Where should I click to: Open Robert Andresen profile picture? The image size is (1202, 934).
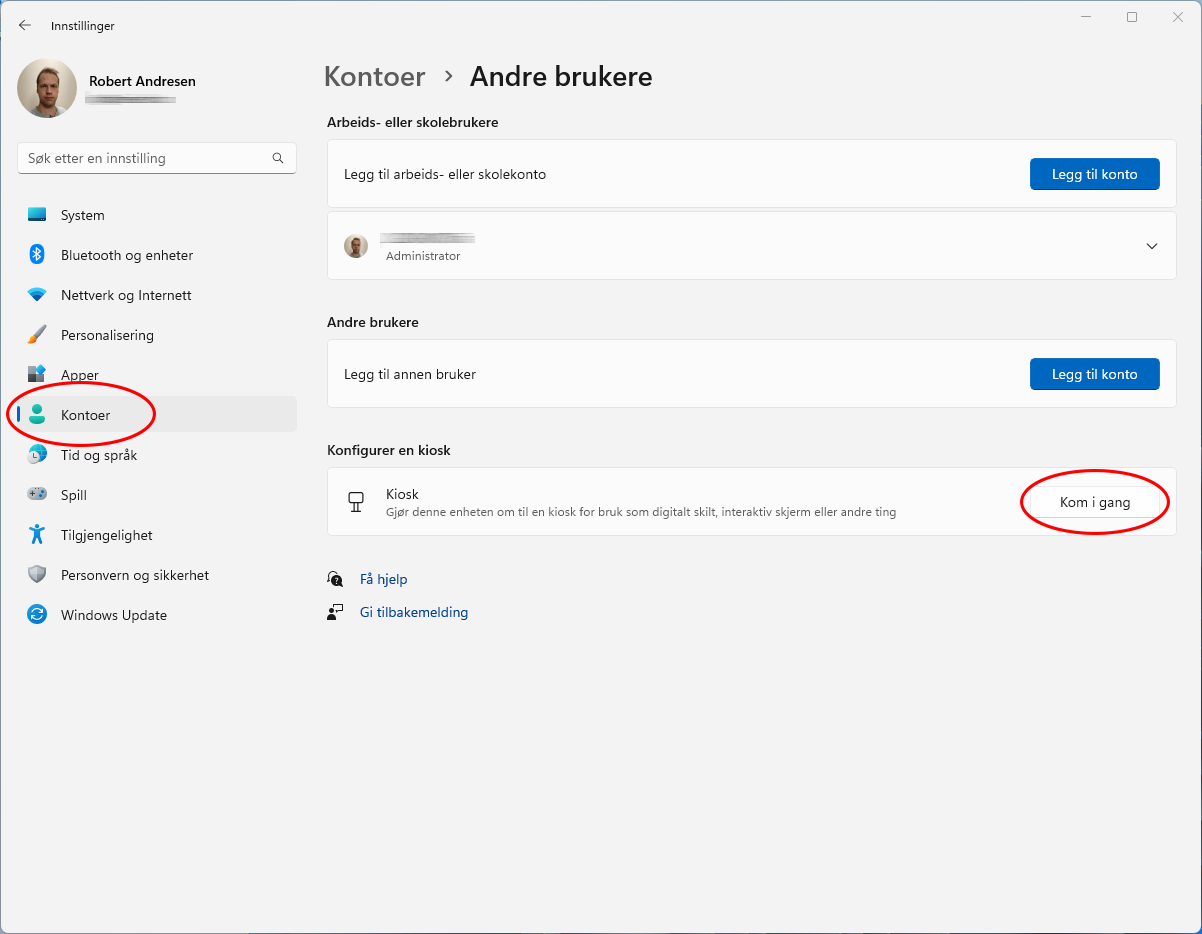coord(47,88)
